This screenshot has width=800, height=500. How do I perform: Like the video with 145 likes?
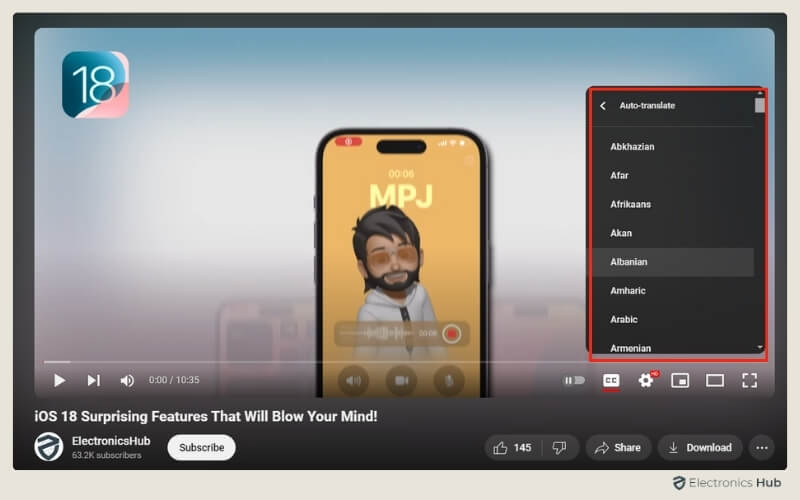(512, 448)
